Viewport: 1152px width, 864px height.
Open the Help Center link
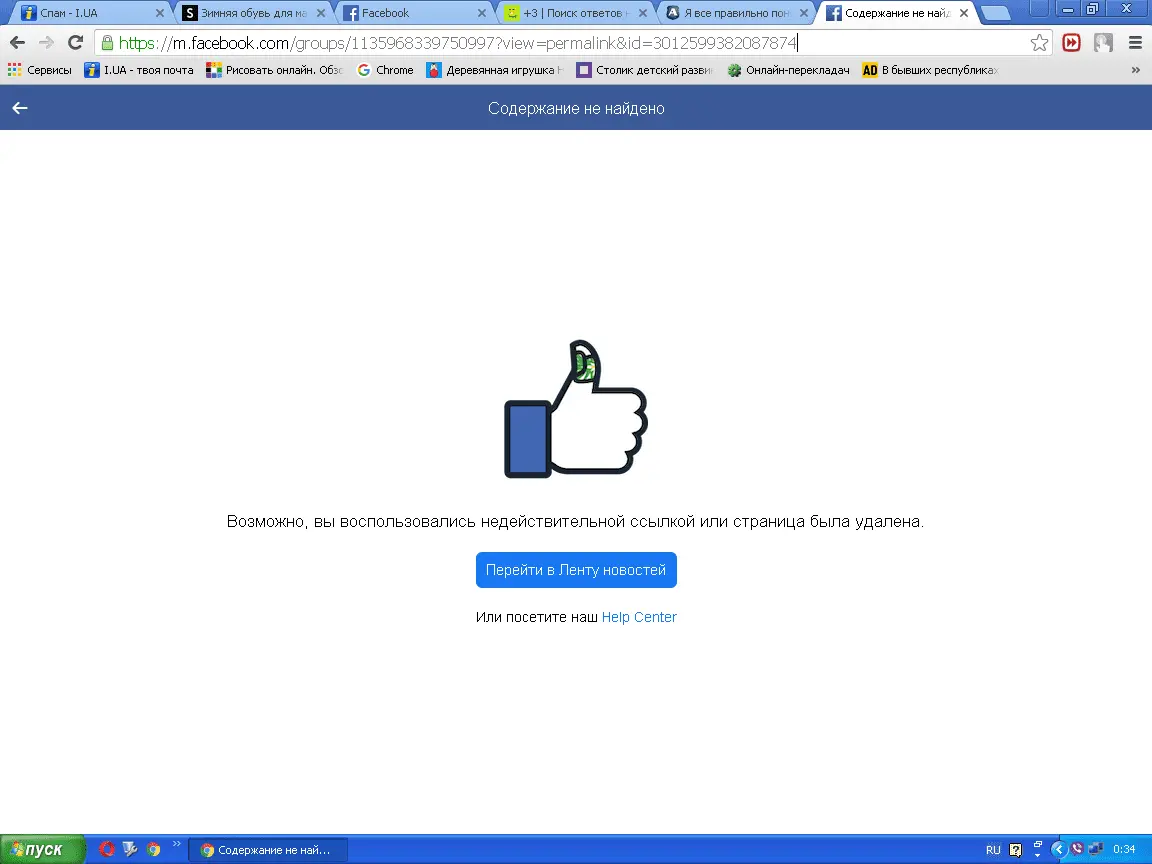(x=639, y=617)
